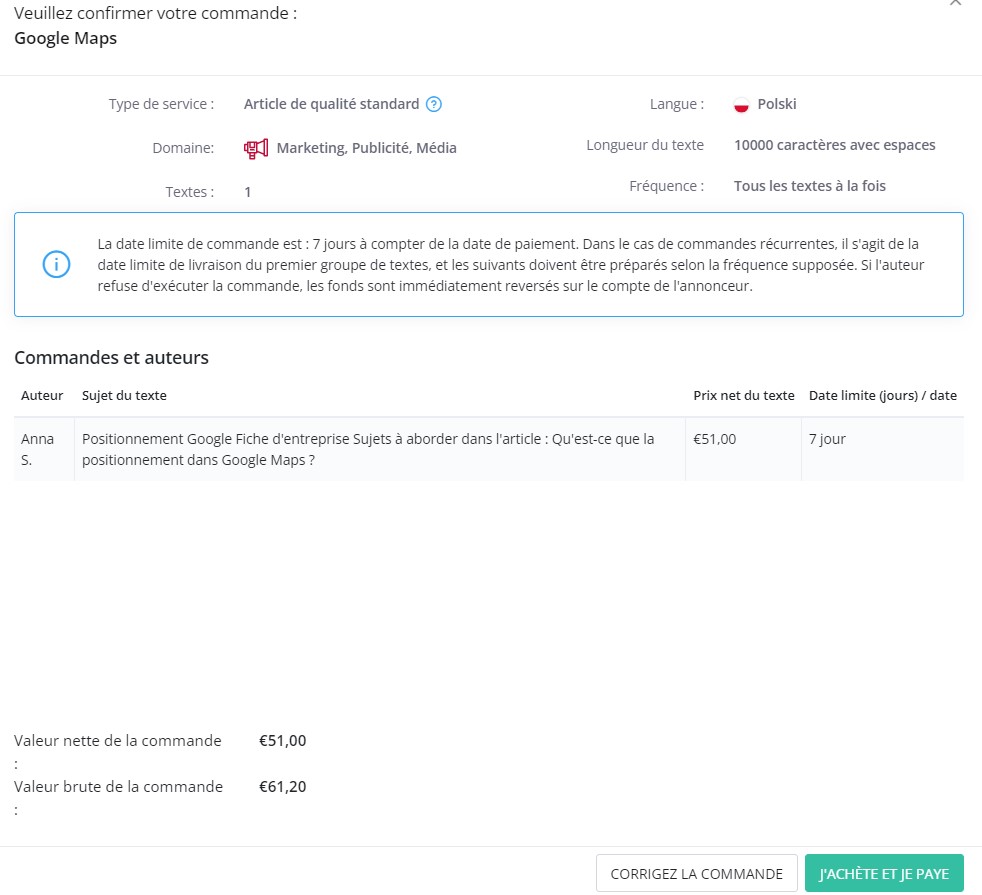This screenshot has height=895, width=982.
Task: Click 'Tous les textes à la fois' value
Action: (x=809, y=186)
